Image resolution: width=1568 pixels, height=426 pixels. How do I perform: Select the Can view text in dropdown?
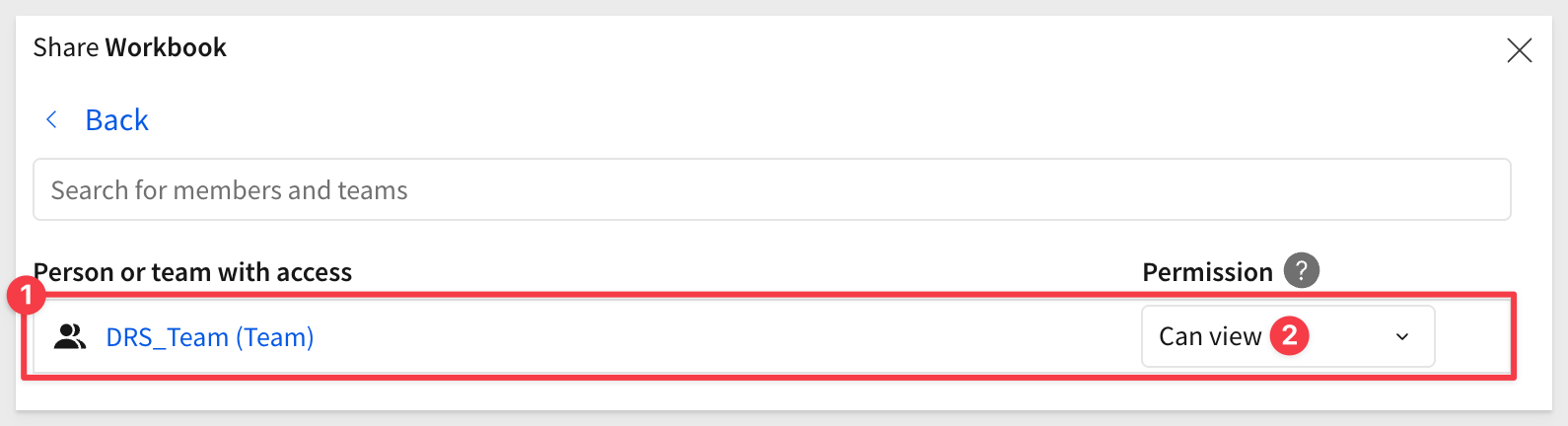point(1210,336)
